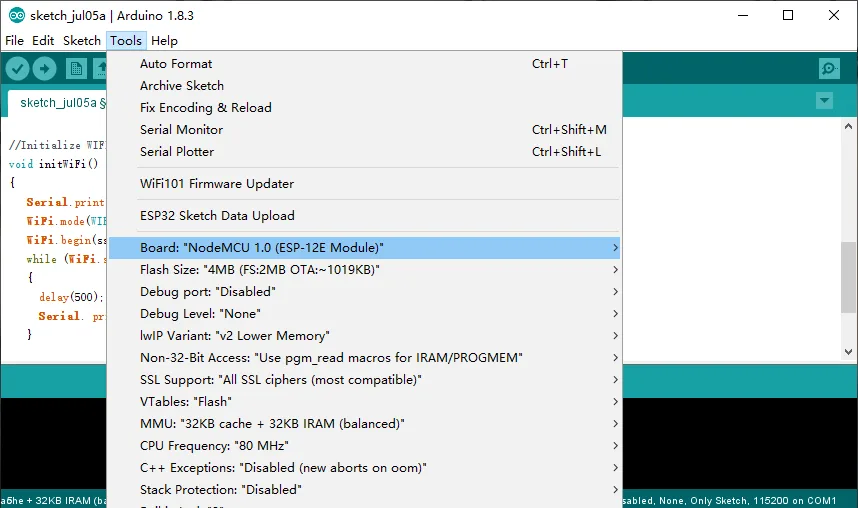
Task: Click the New sketch toolbar icon
Action: (76, 69)
